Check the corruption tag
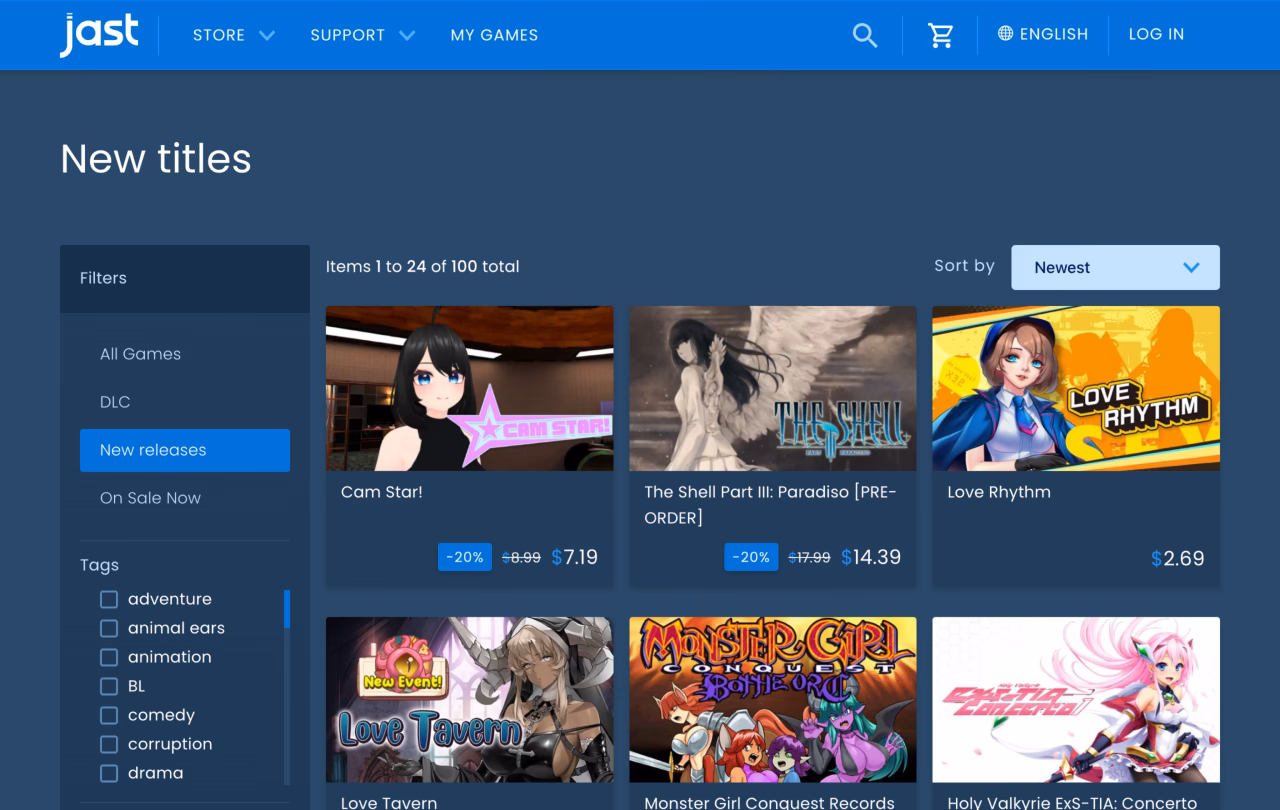Image resolution: width=1280 pixels, height=810 pixels. 109,744
